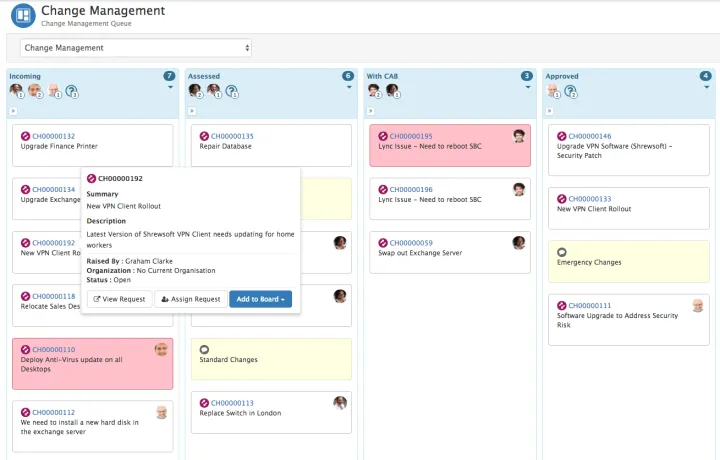The height and width of the screenshot is (460, 720).
Task: Open the CH00000195 request link
Action: click(410, 136)
